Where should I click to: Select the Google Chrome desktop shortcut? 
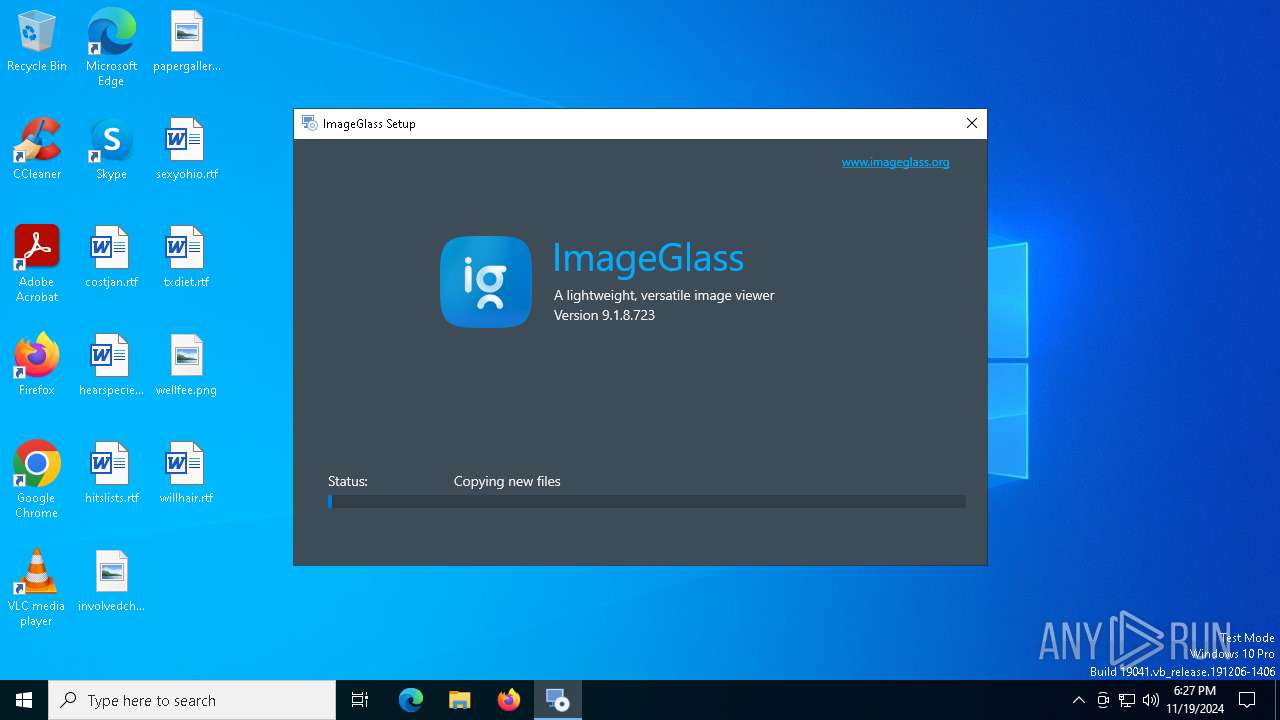pos(37,480)
